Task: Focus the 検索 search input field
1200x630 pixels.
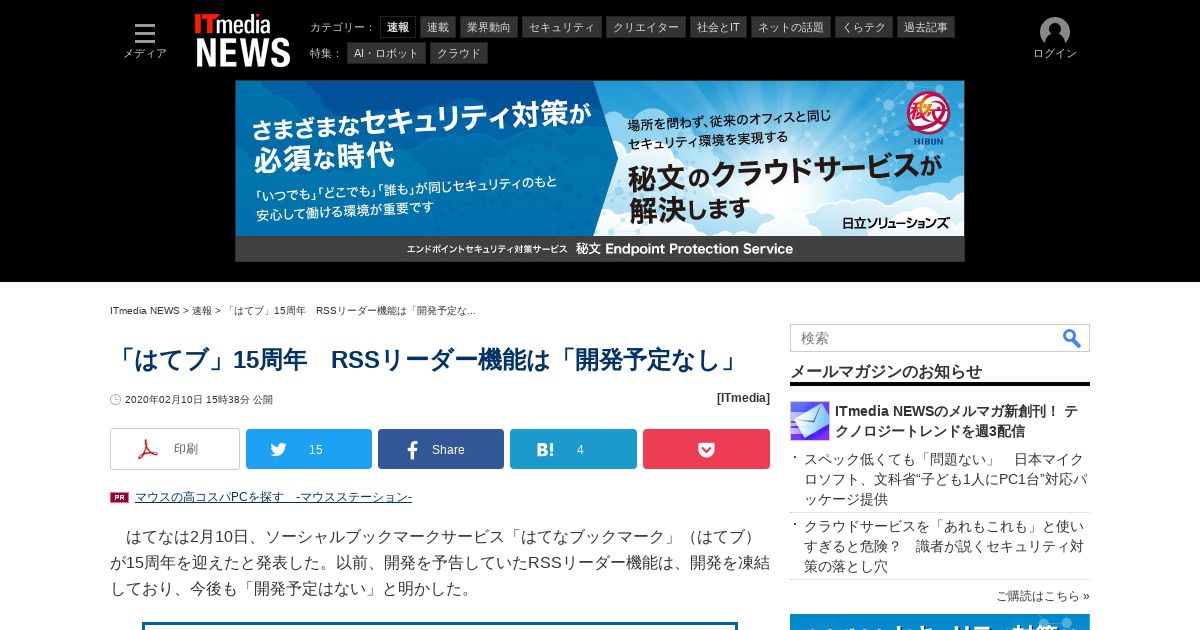Action: [x=925, y=338]
